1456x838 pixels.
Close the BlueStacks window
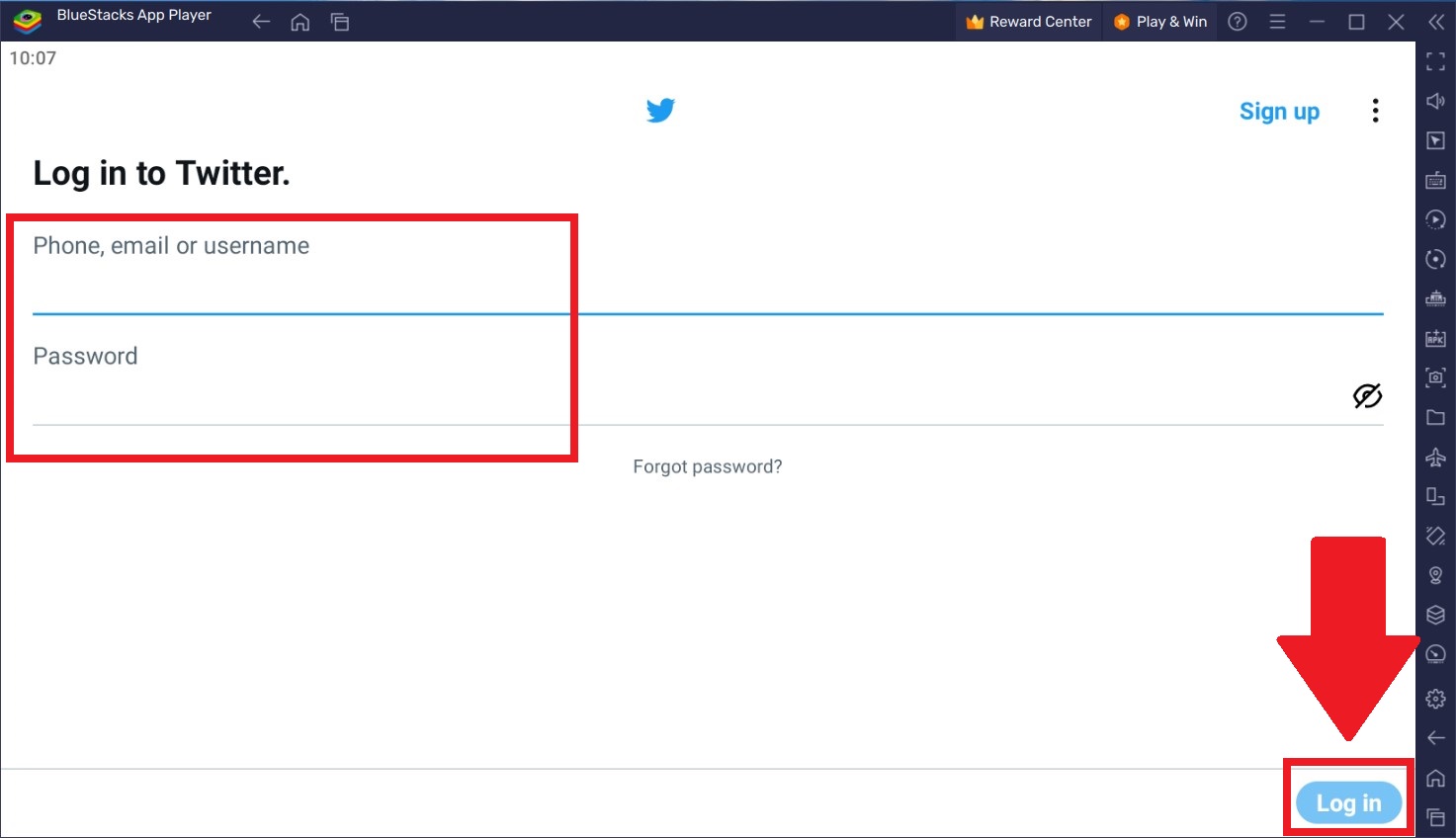pyautogui.click(x=1396, y=22)
